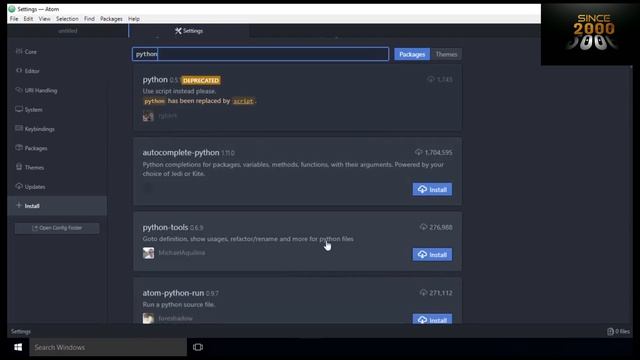Click the Atom icon in title bar

(12, 9)
